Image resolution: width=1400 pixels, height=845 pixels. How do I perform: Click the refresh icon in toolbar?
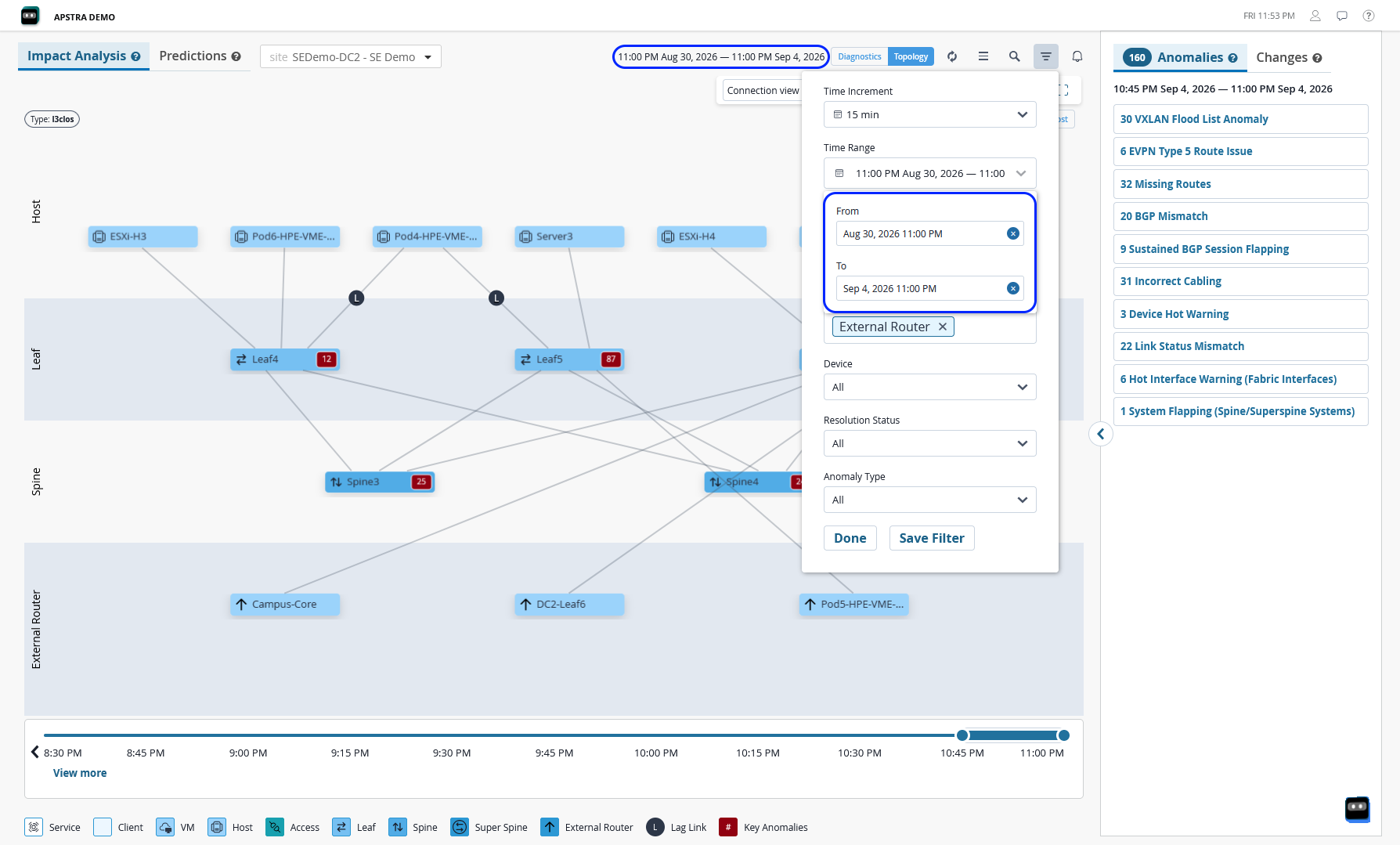click(952, 56)
